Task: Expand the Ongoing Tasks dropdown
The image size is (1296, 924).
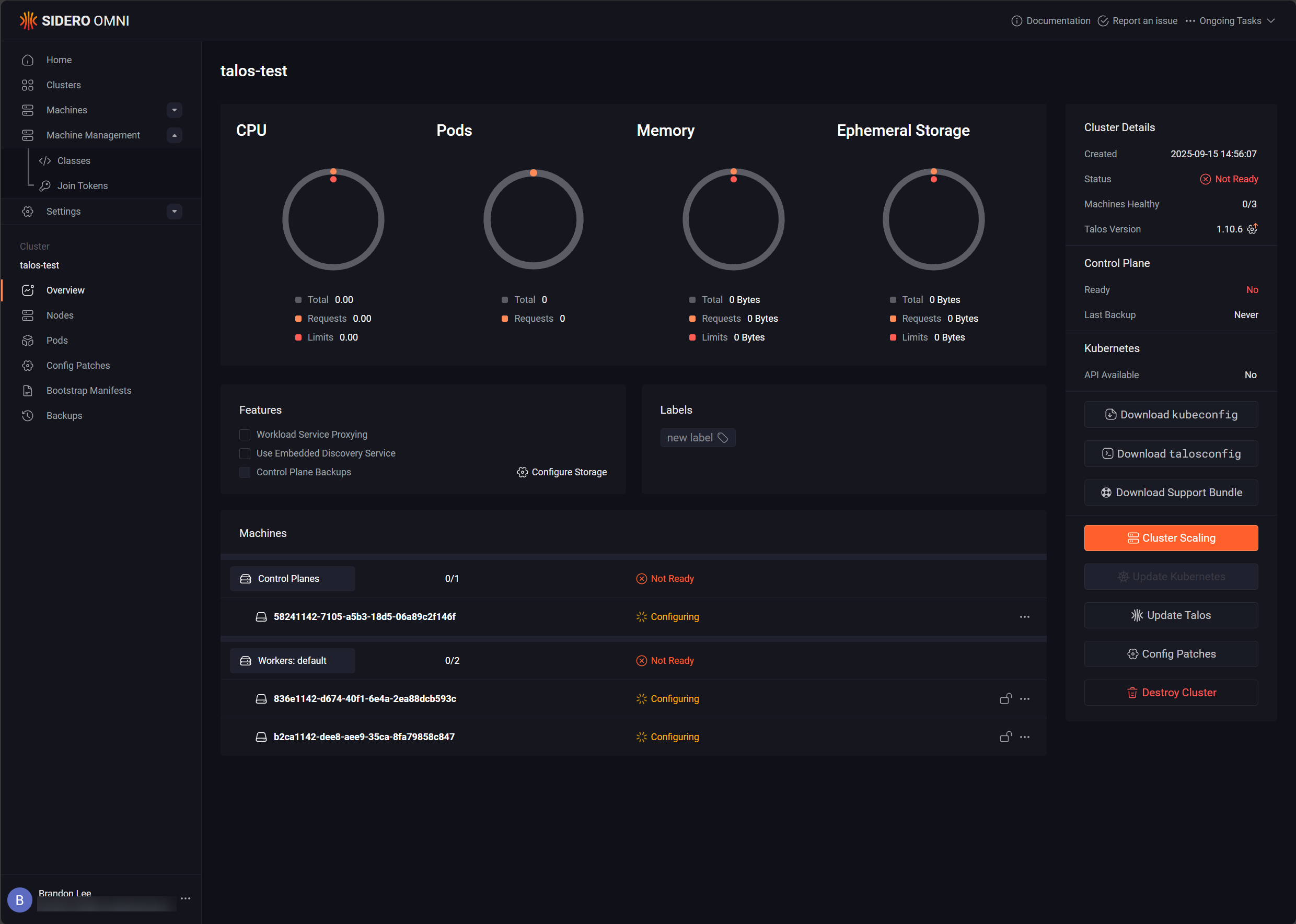Action: pos(1270,21)
